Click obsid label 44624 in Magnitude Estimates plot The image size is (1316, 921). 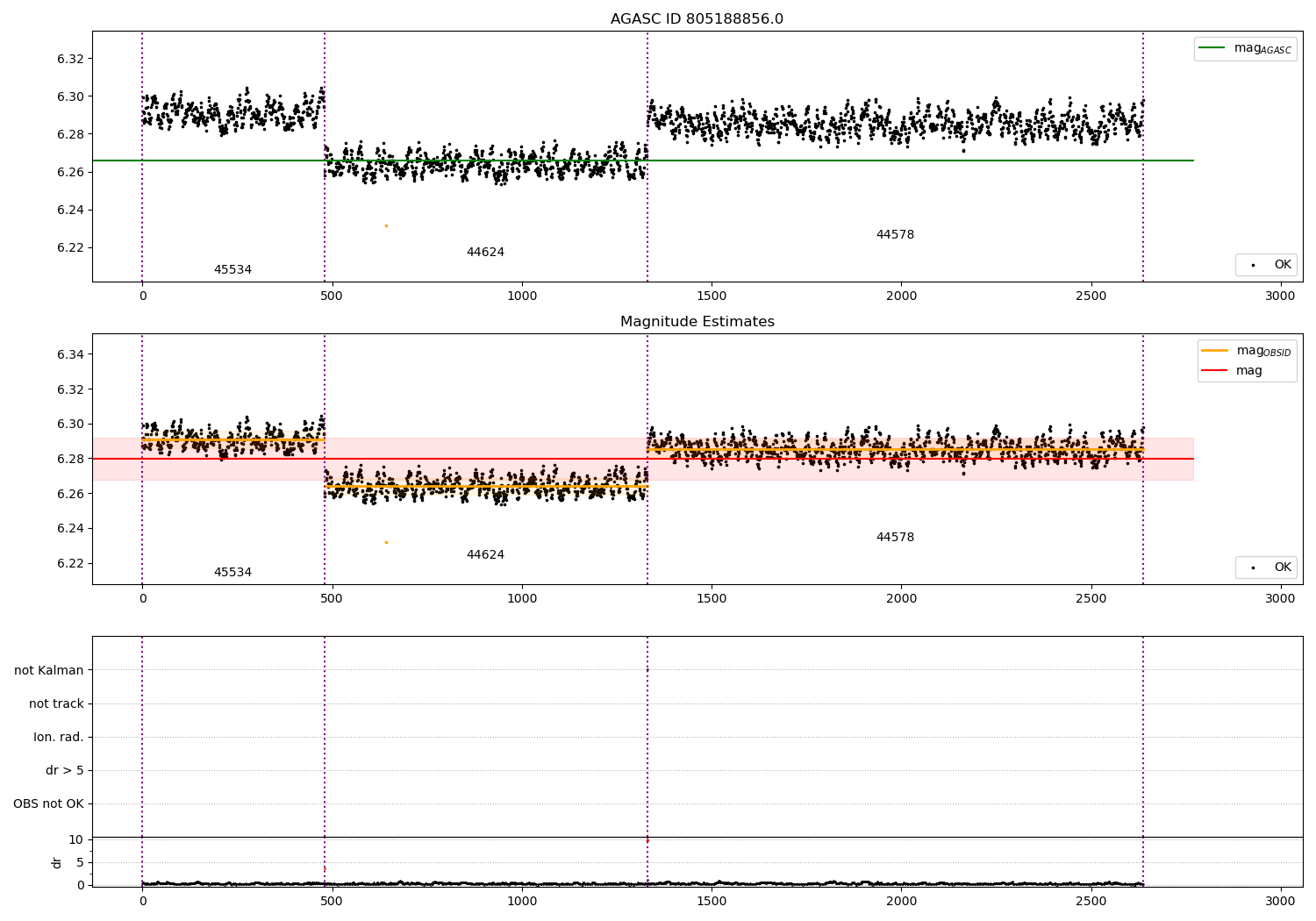485,554
